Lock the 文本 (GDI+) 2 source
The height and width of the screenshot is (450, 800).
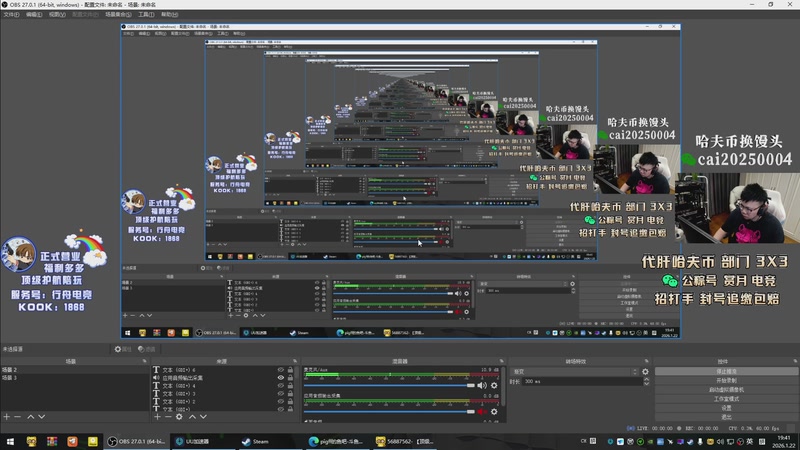tap(290, 402)
